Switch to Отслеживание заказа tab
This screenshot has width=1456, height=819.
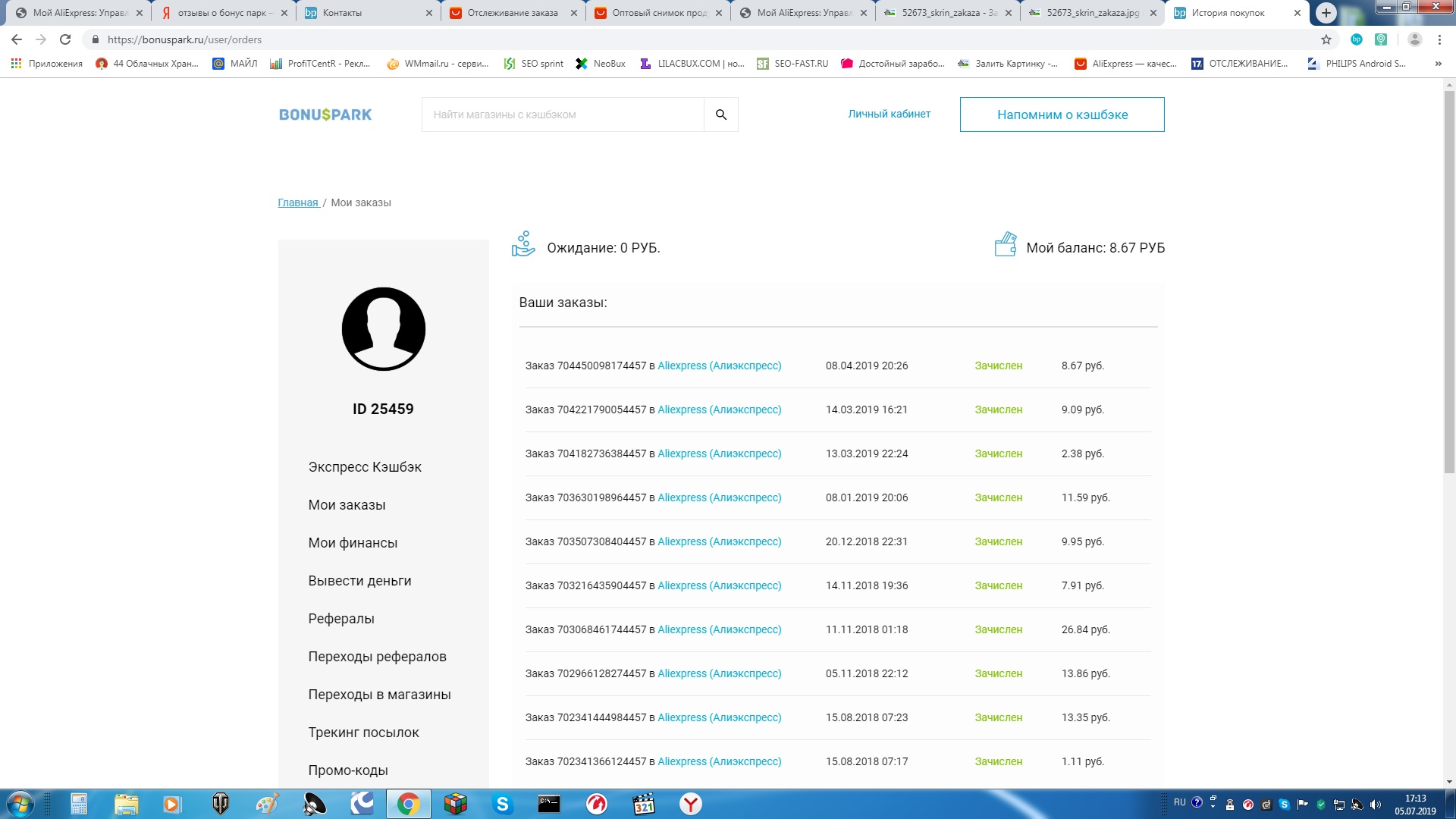pos(512,13)
